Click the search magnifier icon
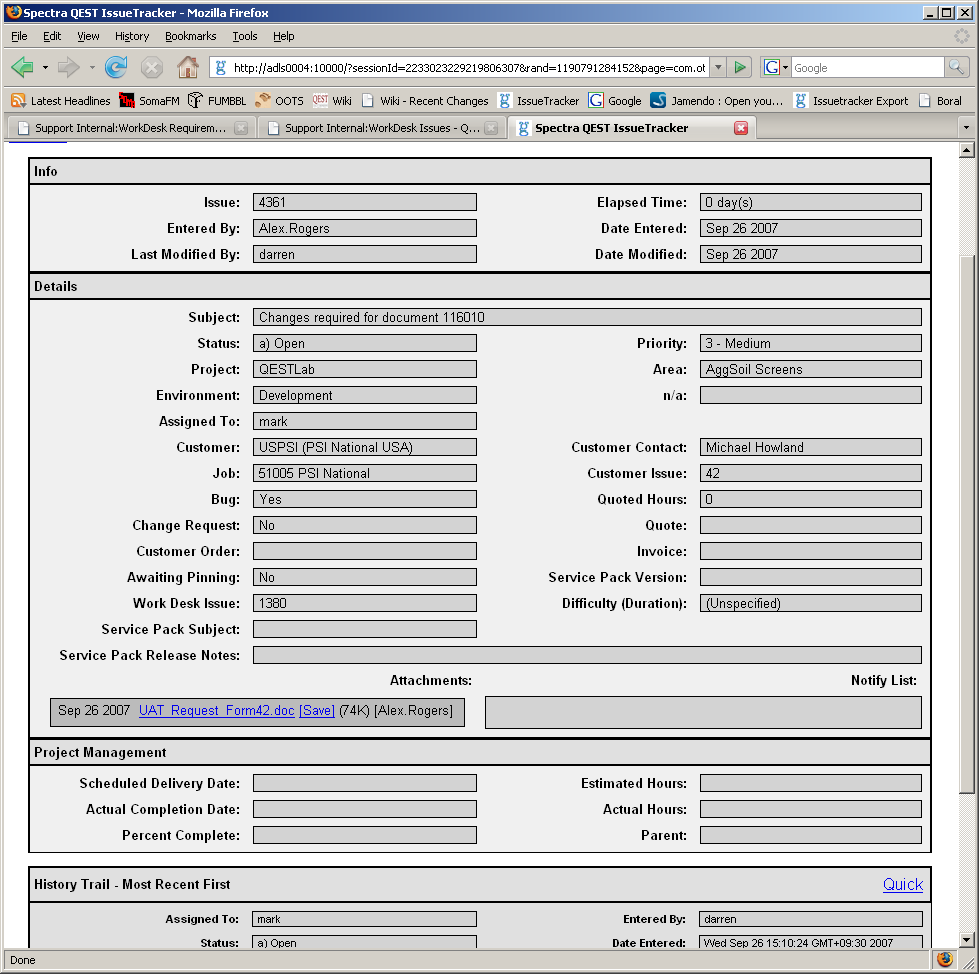Viewport: 979px width, 974px height. 956,68
